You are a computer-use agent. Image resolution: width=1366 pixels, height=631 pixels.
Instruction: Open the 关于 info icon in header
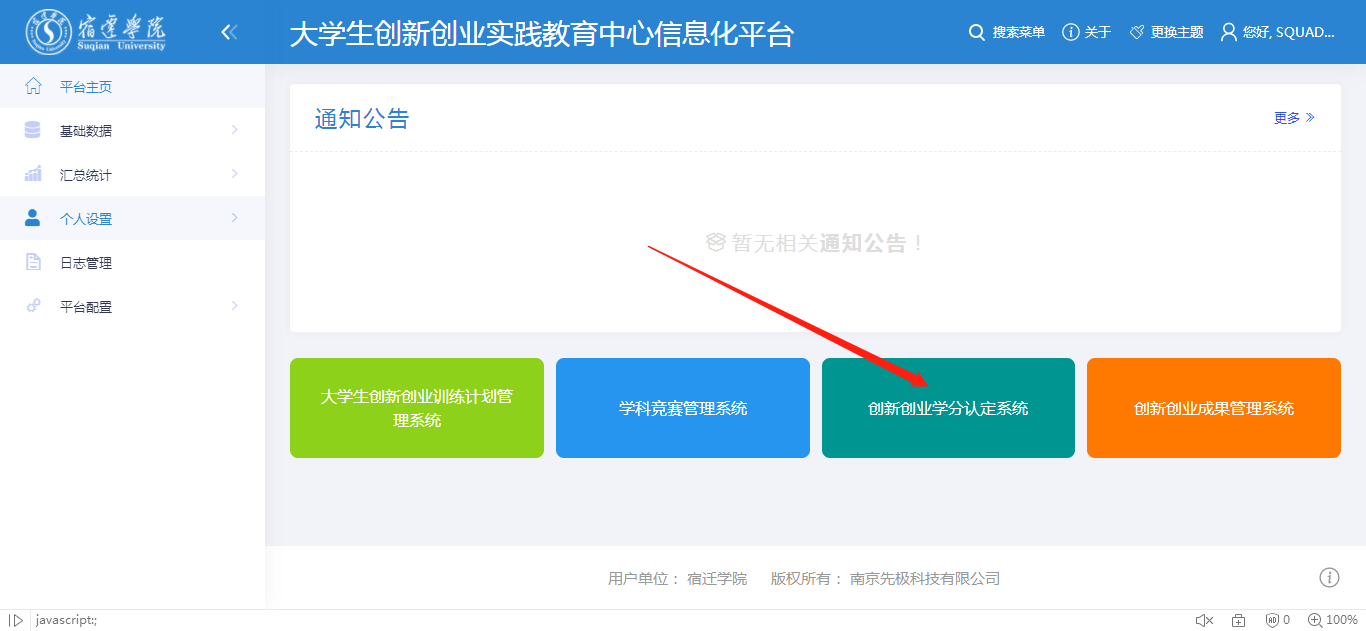click(x=1070, y=32)
